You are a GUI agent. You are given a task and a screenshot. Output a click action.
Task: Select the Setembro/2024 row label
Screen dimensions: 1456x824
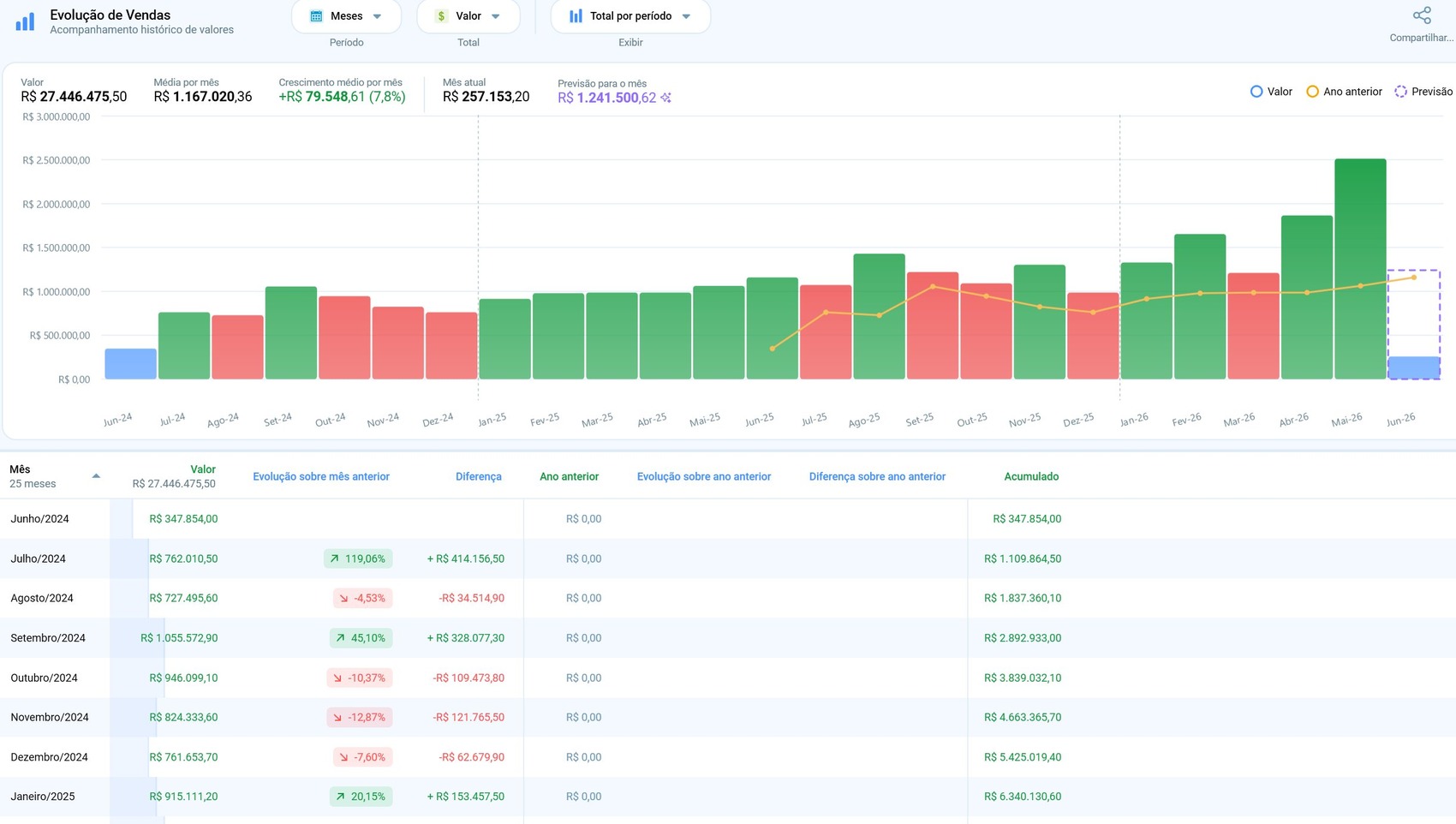tap(48, 638)
